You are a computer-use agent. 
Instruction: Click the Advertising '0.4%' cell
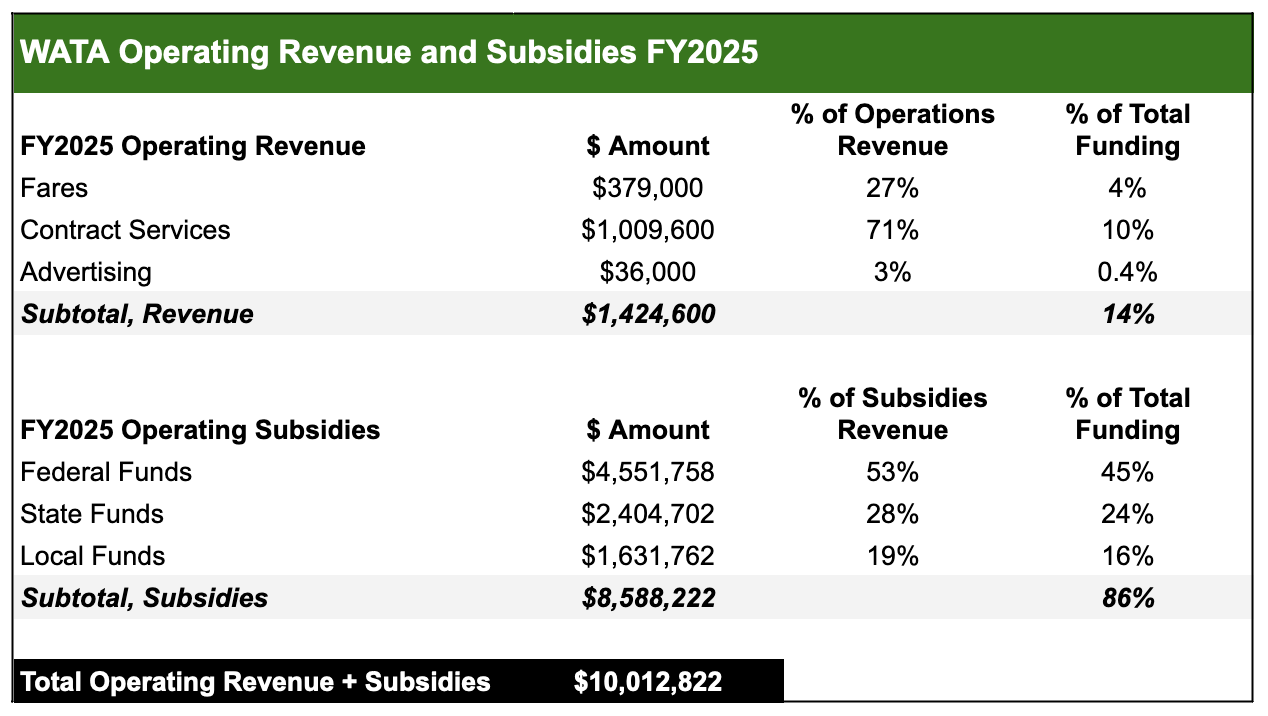coord(1127,272)
